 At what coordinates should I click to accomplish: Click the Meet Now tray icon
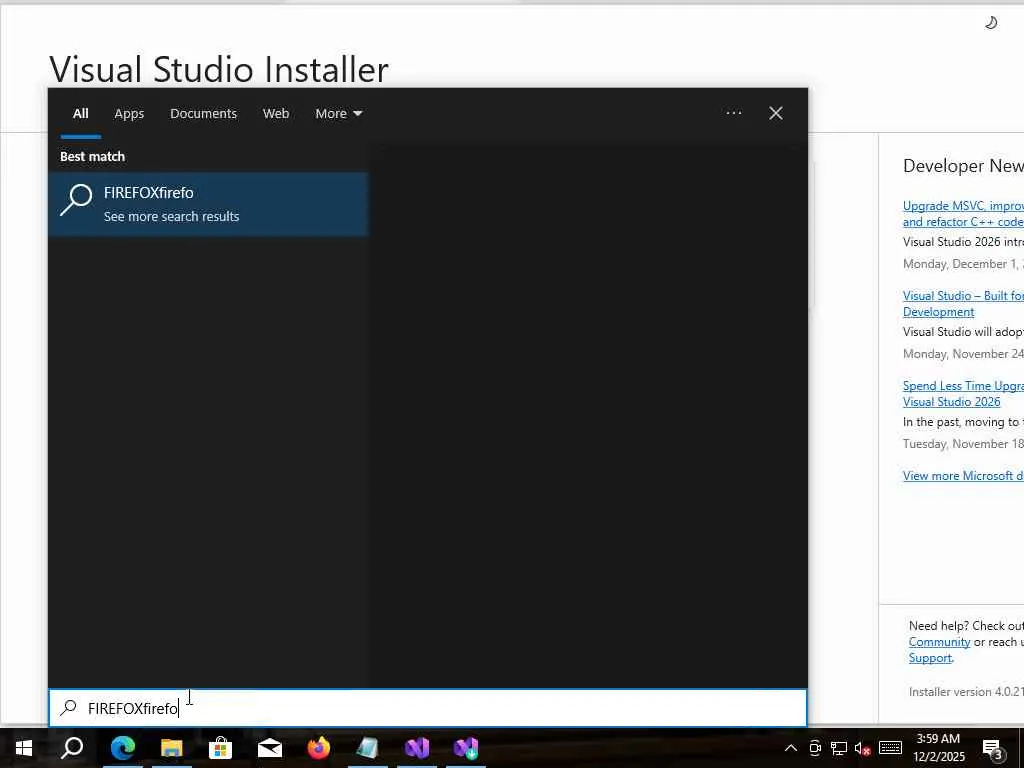coord(815,748)
